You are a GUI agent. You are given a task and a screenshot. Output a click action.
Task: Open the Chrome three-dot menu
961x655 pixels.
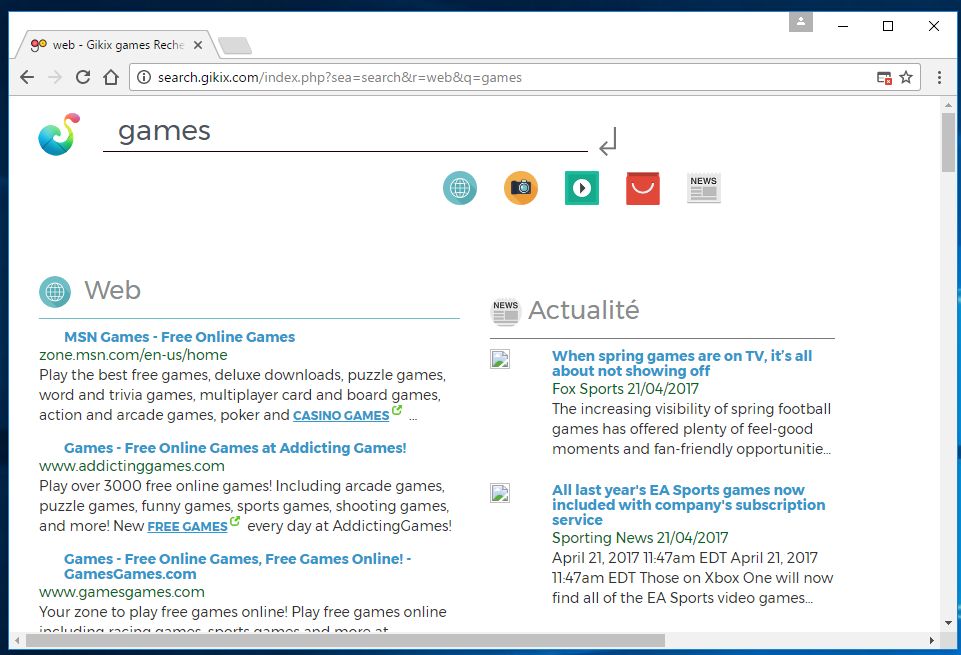pyautogui.click(x=939, y=77)
